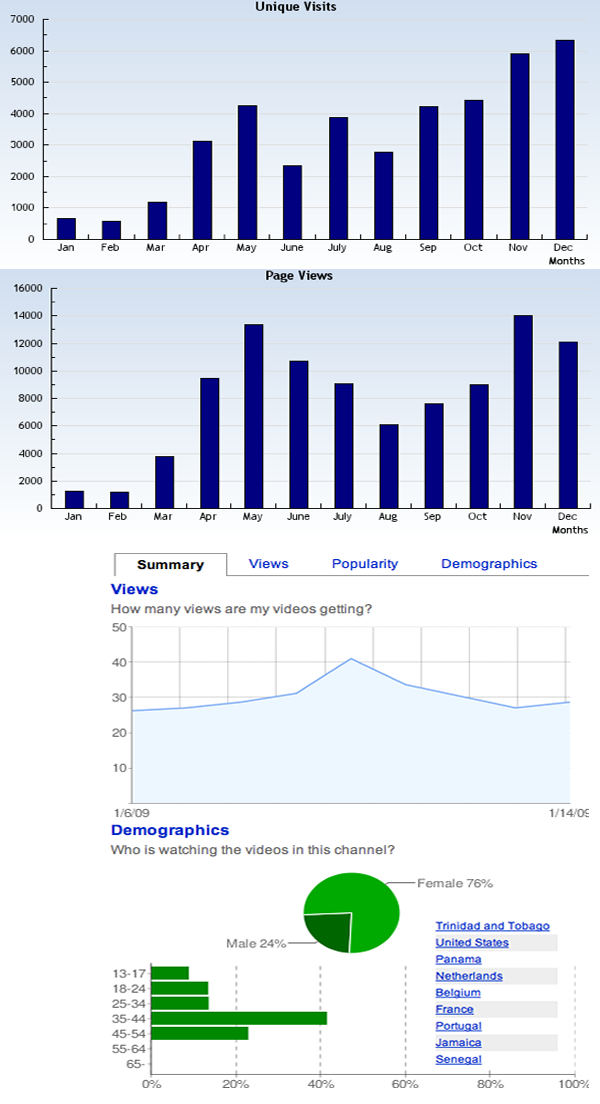Click the Aug bar in Page Views chart
Screen dimensions: 600x1104
pyautogui.click(x=389, y=466)
